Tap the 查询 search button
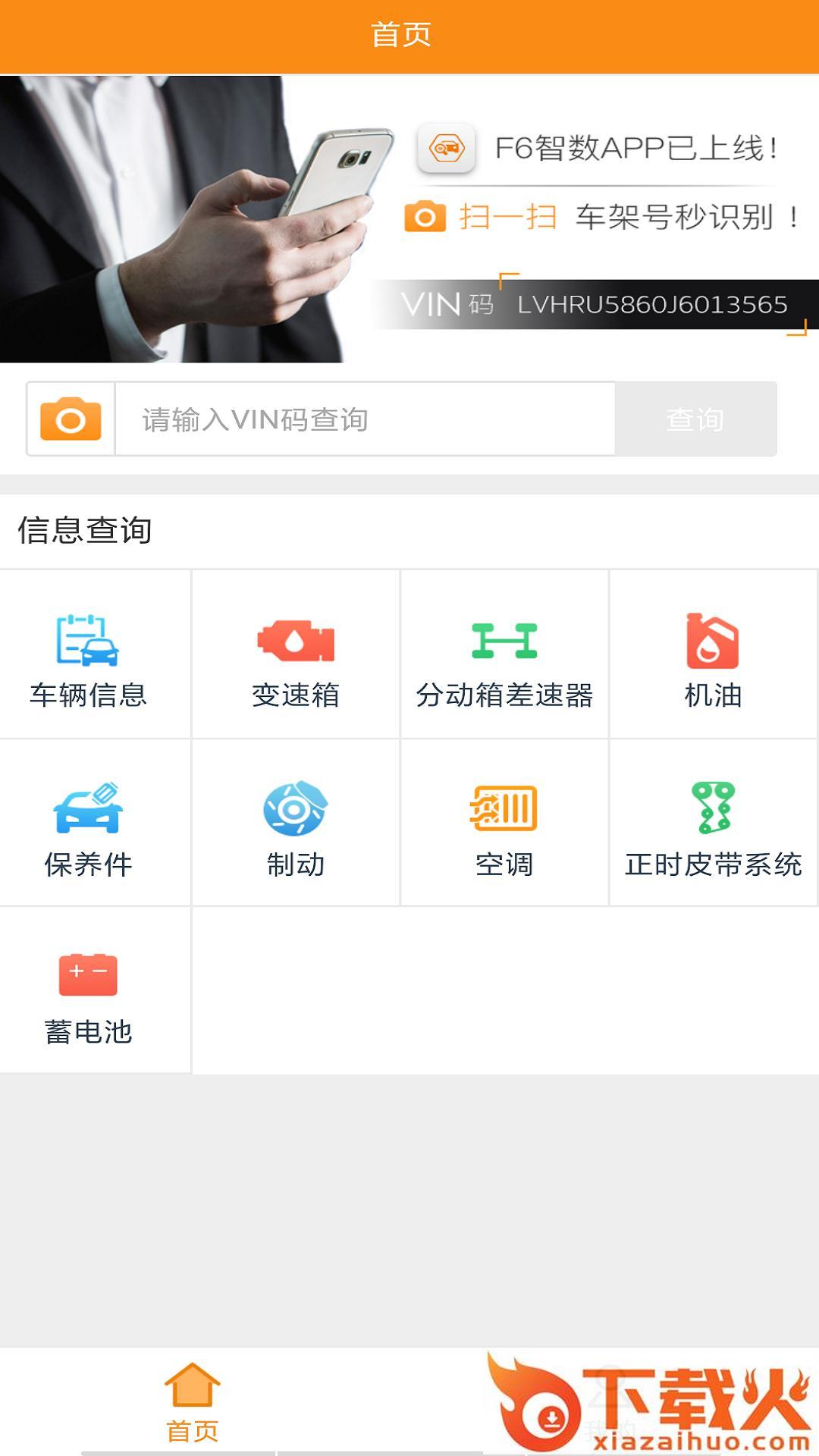The width and height of the screenshot is (819, 1456). 695,419
